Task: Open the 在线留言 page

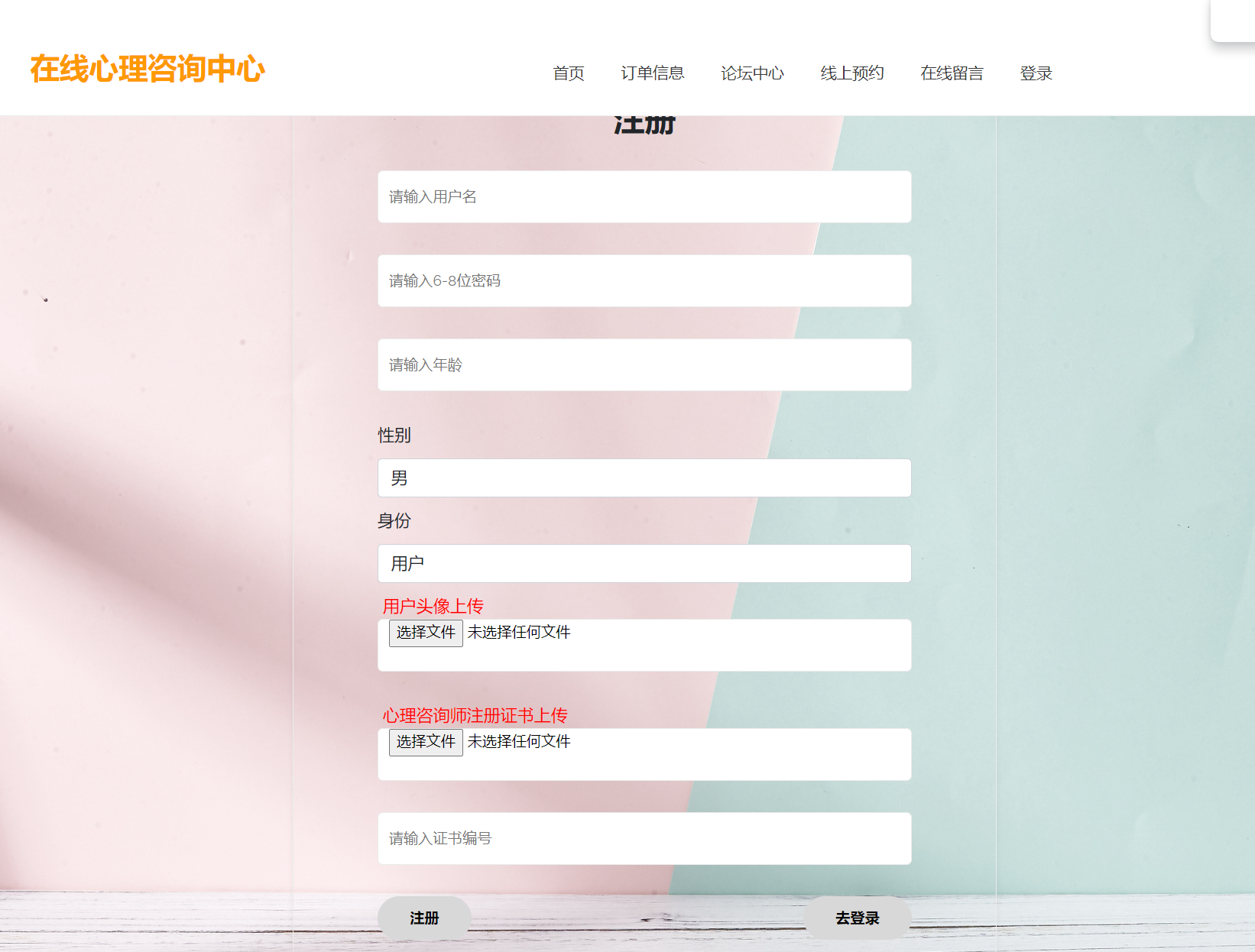Action: (952, 73)
